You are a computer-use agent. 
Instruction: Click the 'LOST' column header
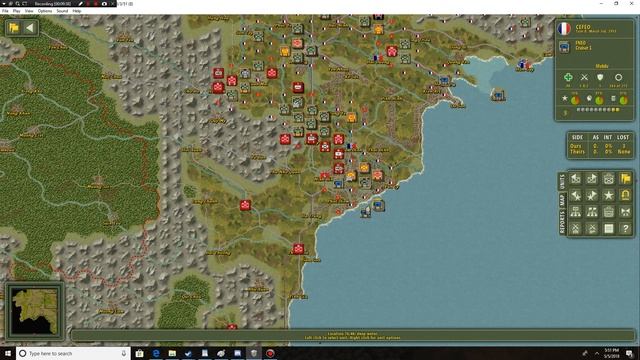pyautogui.click(x=623, y=138)
